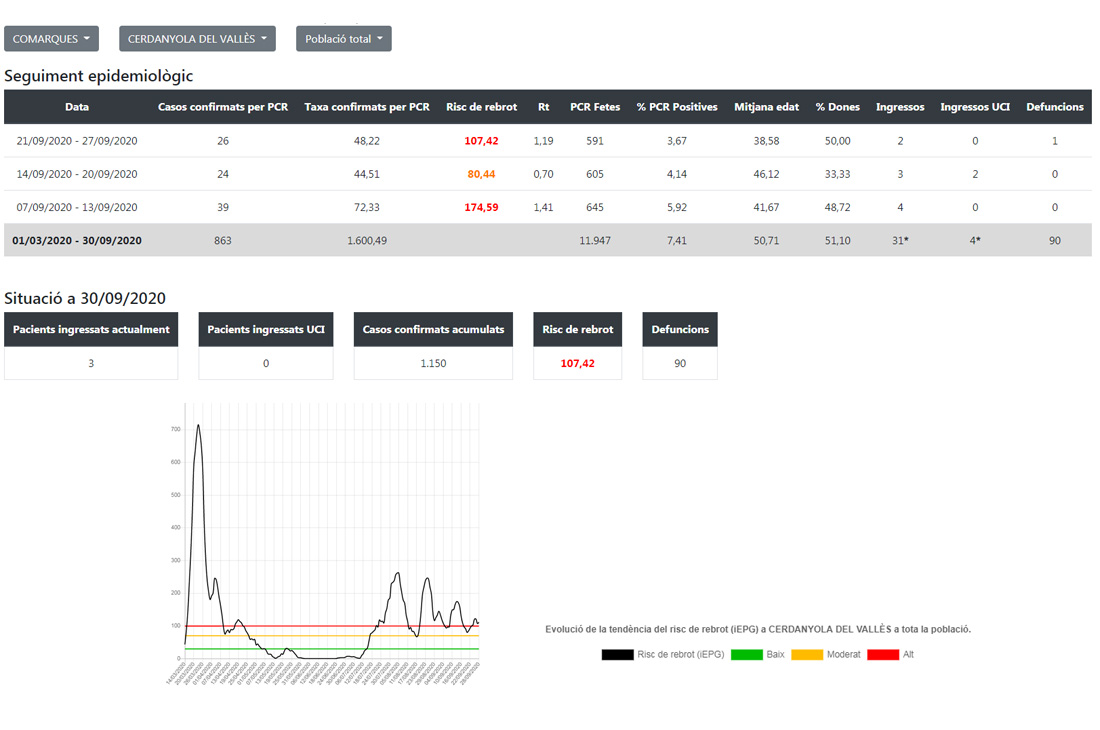The width and height of the screenshot is (1100, 730).
Task: Select the 07/09/2020 - 13/09/2020 row date
Action: (x=77, y=208)
